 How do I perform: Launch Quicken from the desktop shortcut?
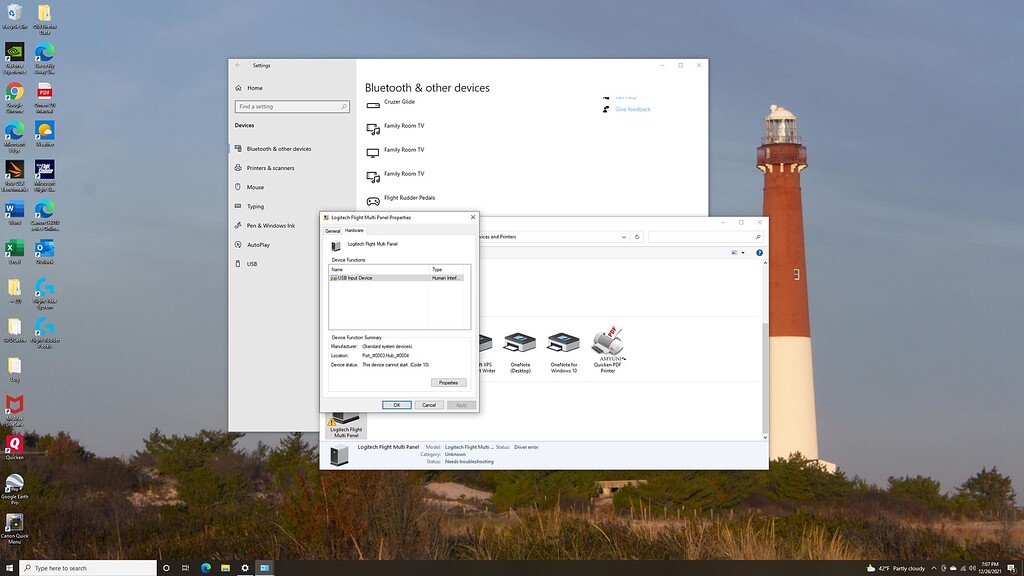point(15,445)
